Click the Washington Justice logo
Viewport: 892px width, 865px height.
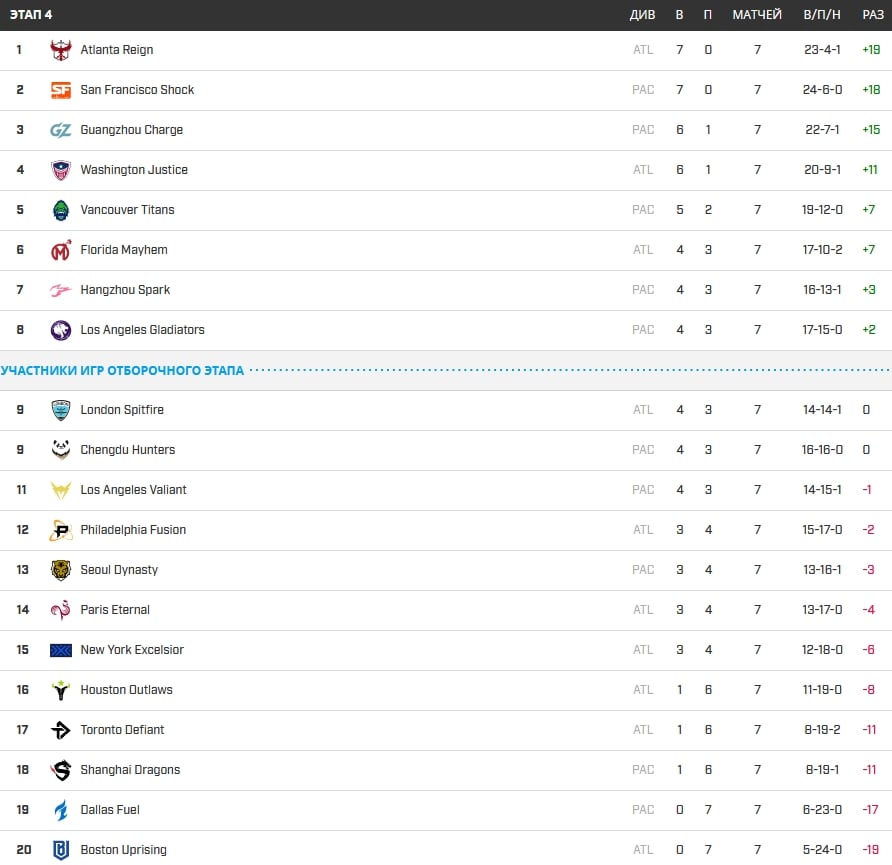click(61, 170)
